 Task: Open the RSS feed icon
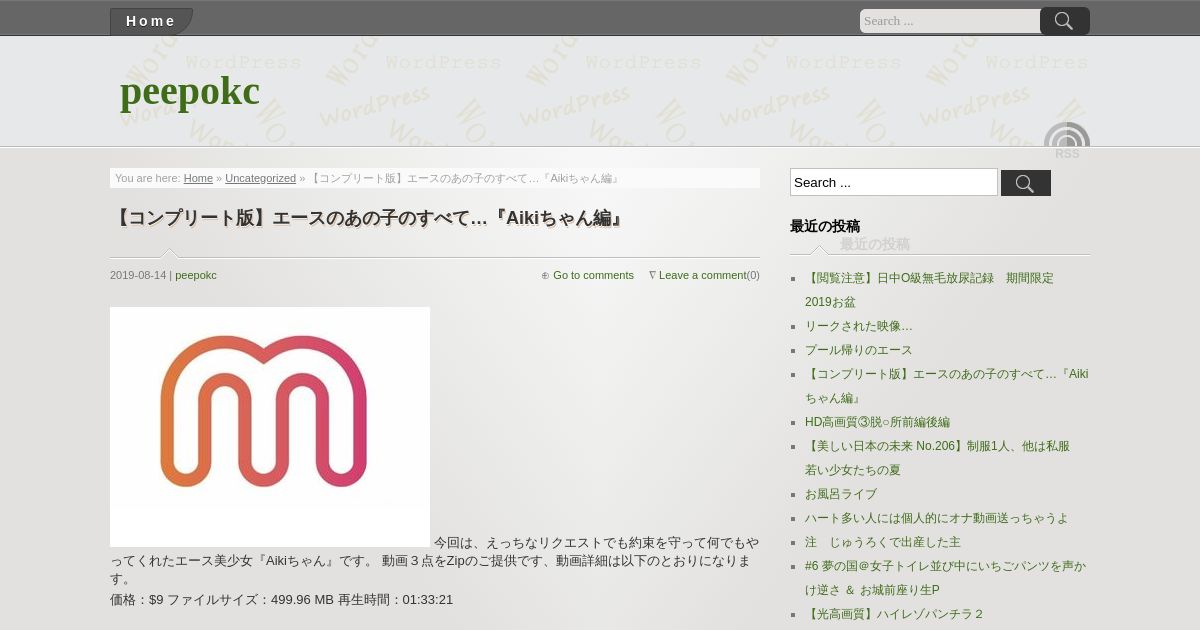(x=1067, y=141)
